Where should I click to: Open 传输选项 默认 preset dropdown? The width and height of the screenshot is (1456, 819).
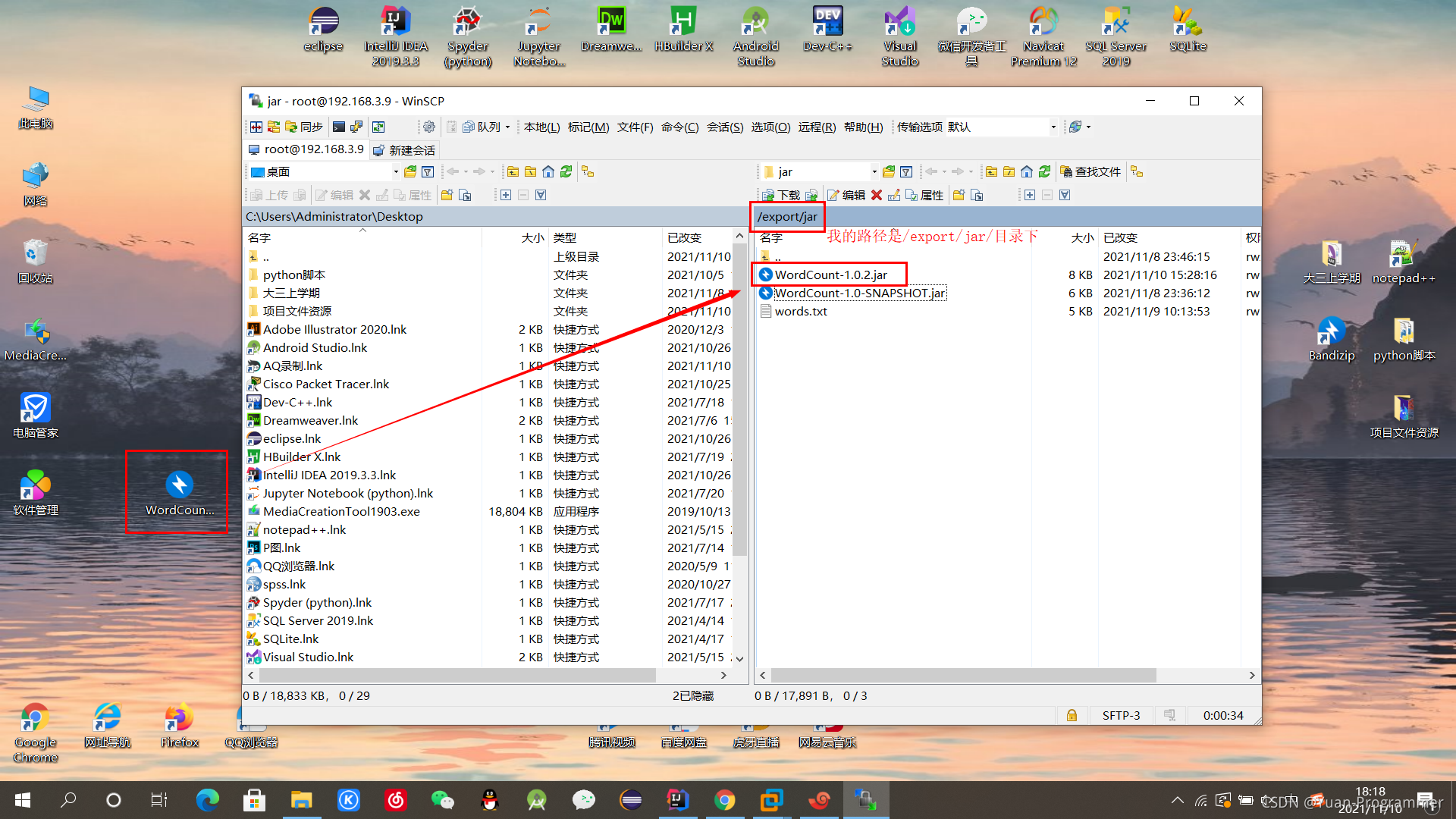point(1053,127)
